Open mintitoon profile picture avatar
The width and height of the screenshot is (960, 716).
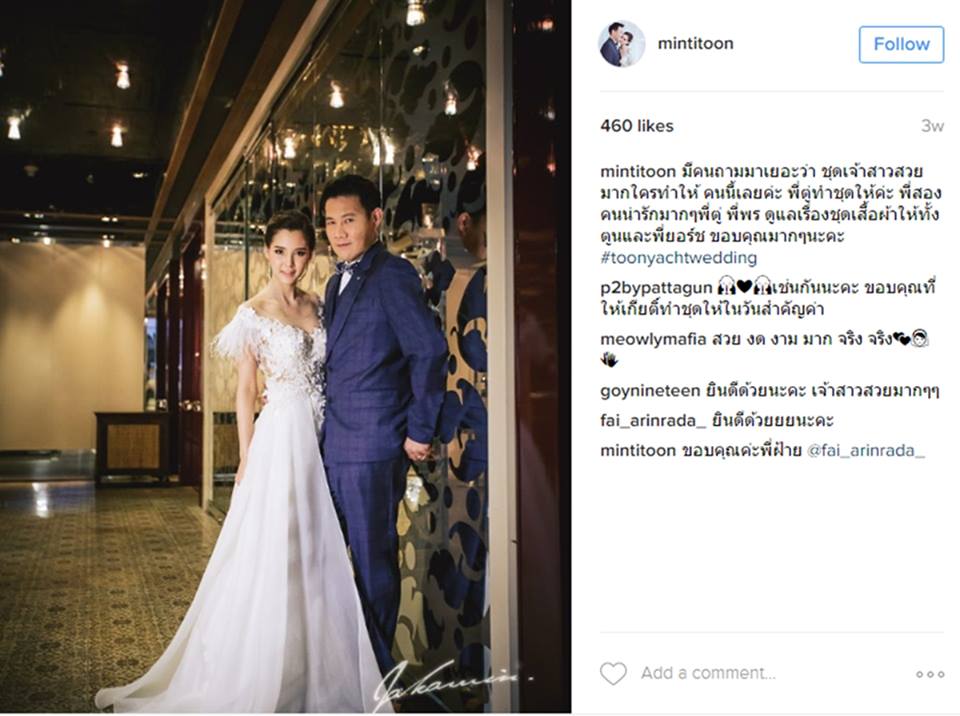click(x=621, y=43)
